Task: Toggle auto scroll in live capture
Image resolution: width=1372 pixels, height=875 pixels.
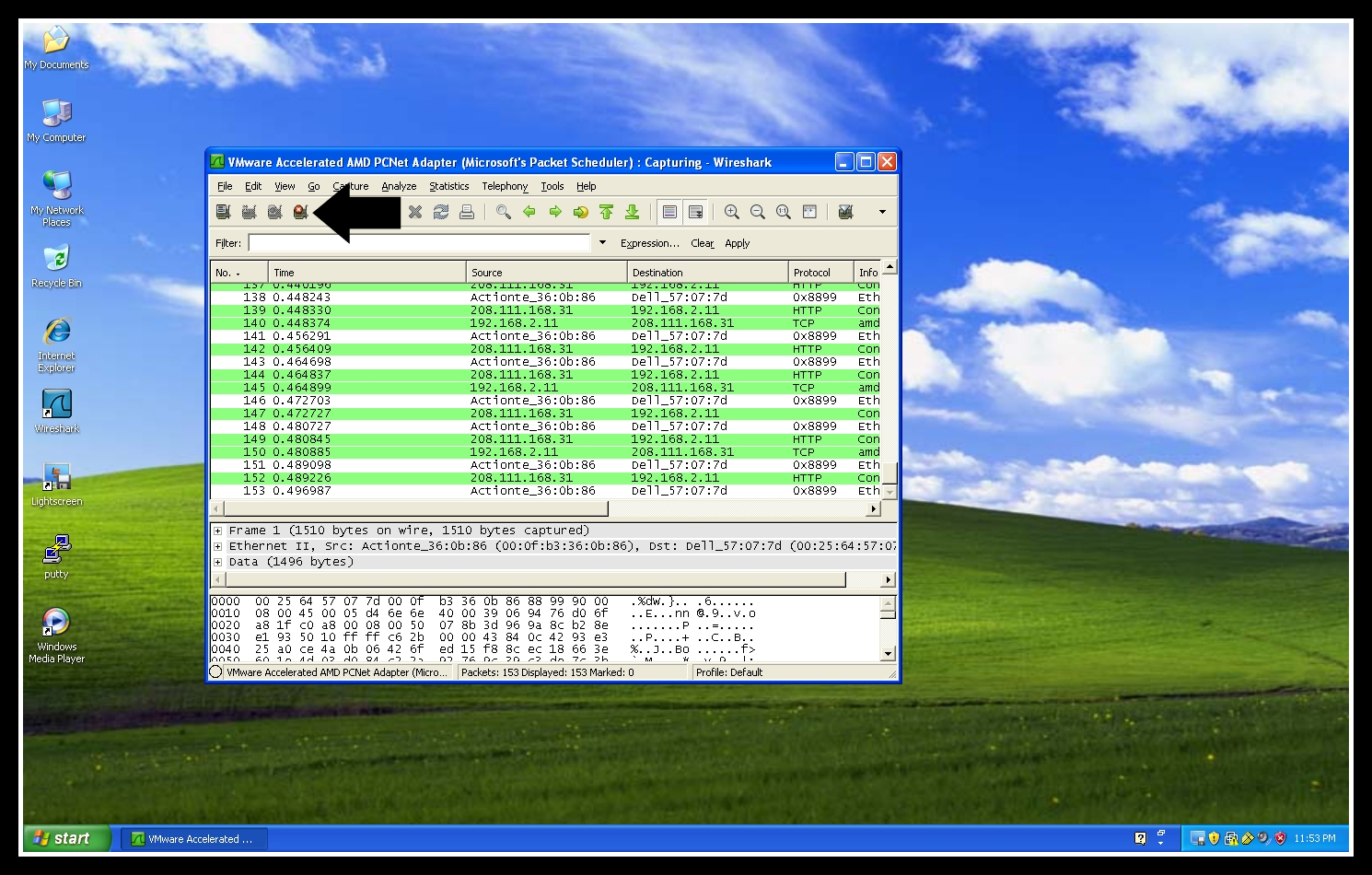Action: coord(695,212)
